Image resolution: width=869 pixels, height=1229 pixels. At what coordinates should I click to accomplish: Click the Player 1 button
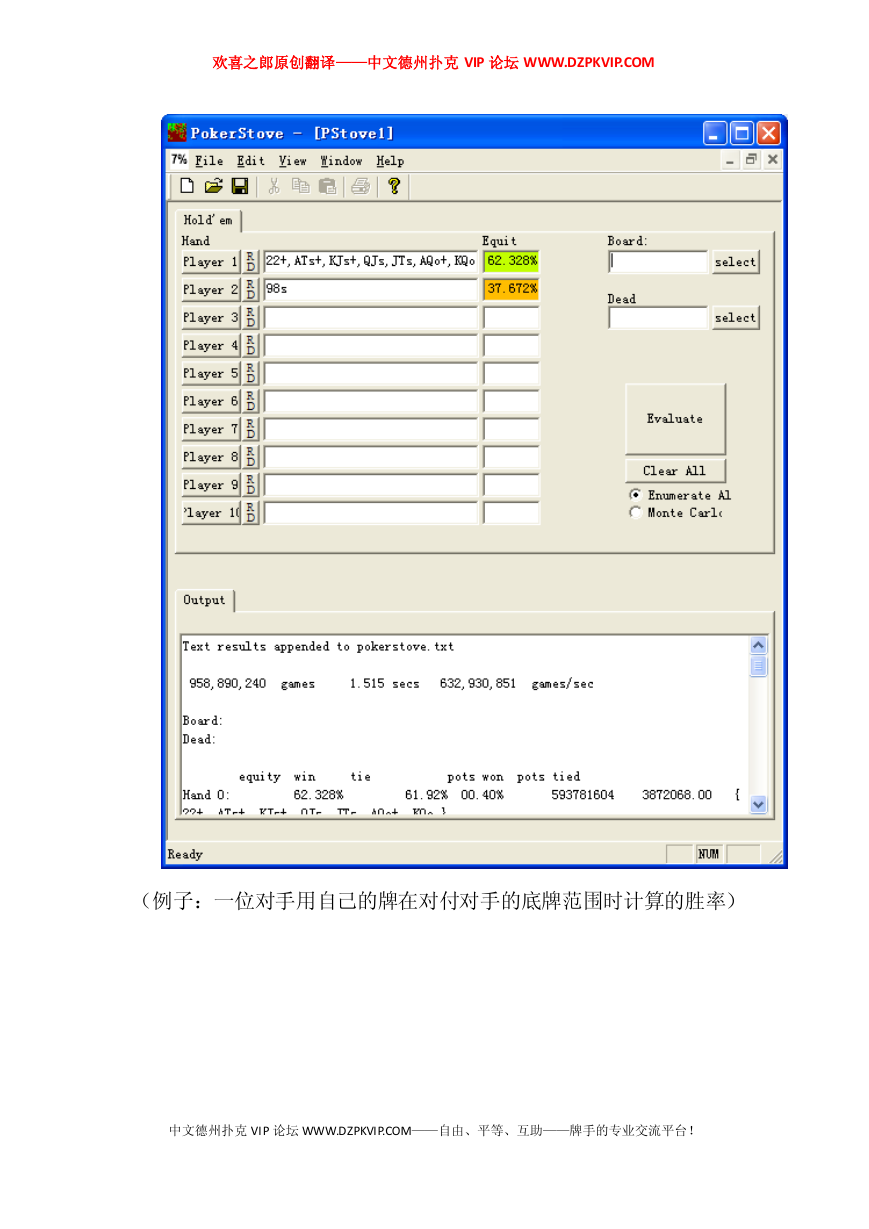(x=210, y=262)
